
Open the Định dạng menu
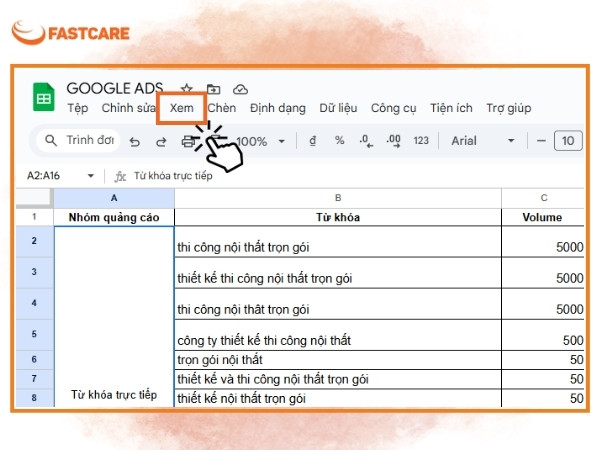pyautogui.click(x=278, y=108)
